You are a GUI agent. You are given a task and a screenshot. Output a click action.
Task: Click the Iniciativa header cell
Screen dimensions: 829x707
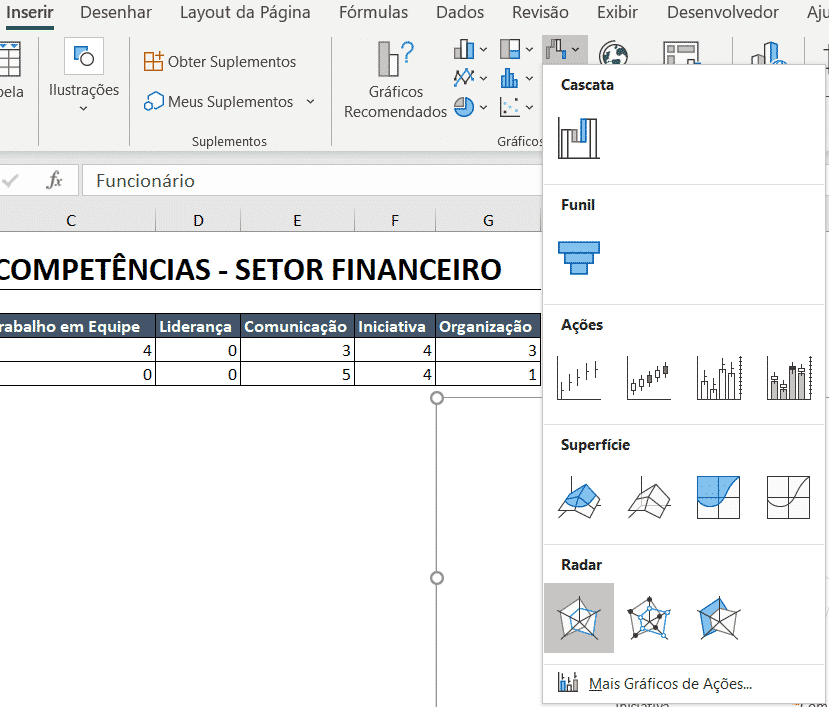click(395, 326)
